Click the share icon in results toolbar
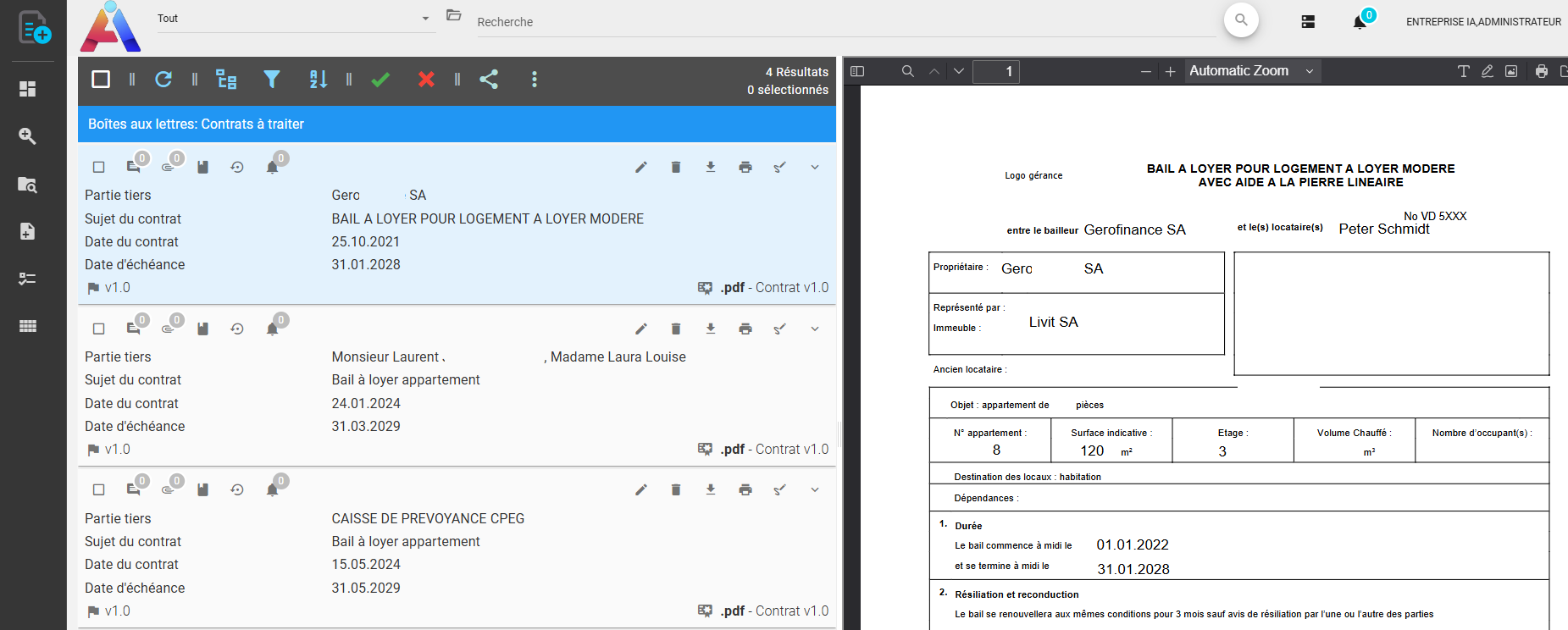 [x=489, y=80]
